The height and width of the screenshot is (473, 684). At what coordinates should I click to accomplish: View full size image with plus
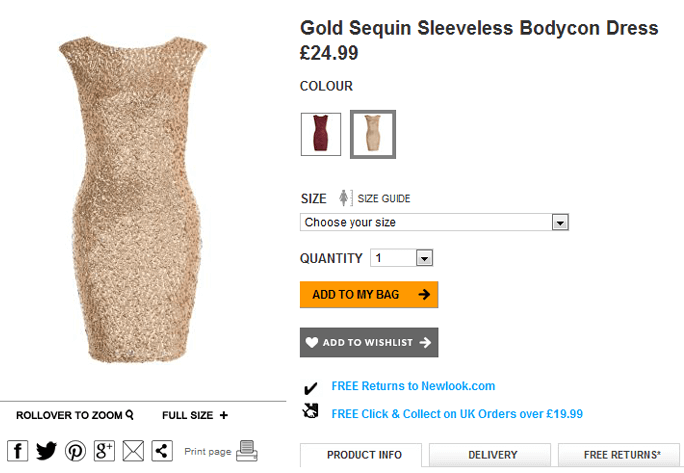click(x=224, y=415)
